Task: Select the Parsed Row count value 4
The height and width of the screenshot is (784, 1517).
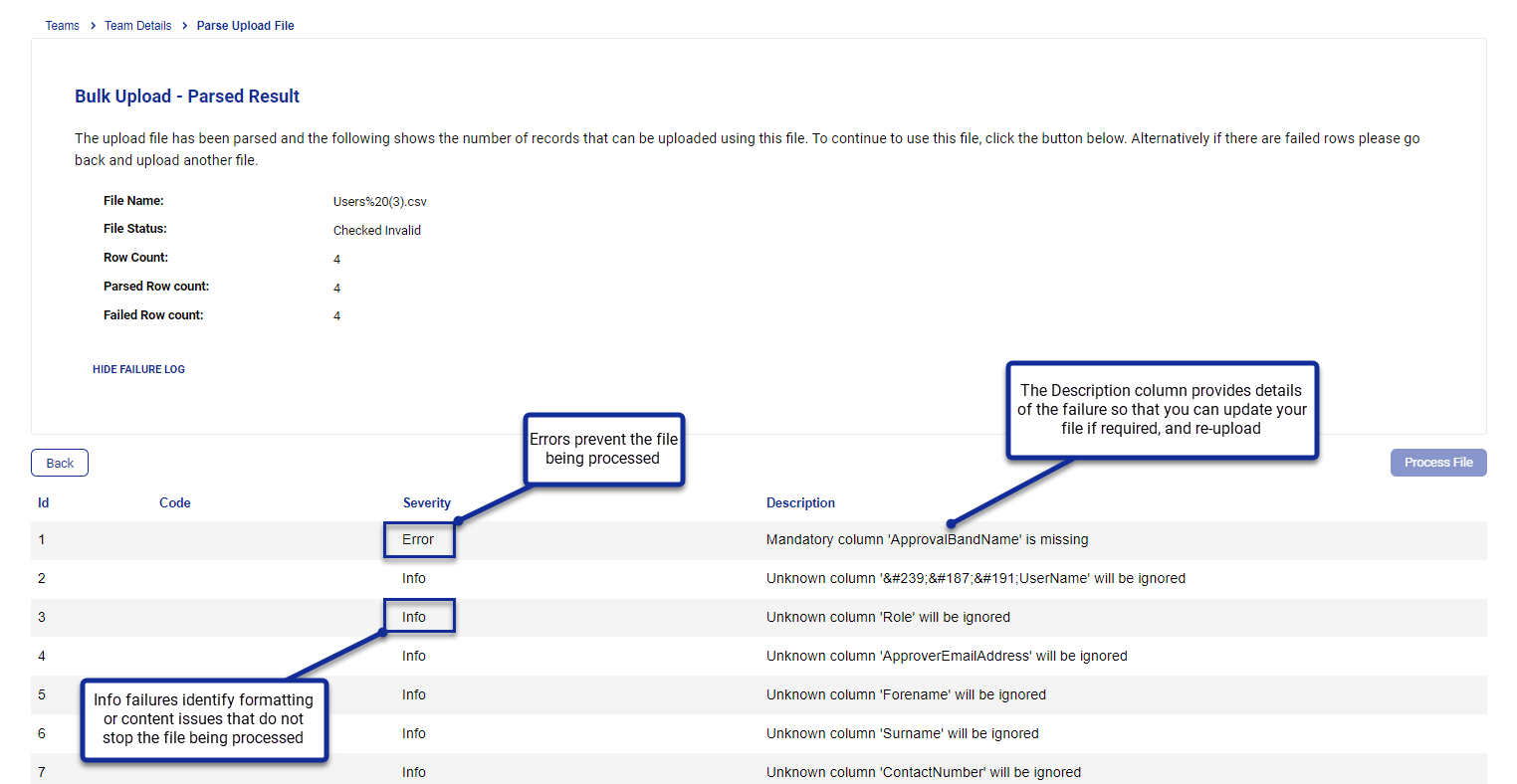Action: pos(336,288)
